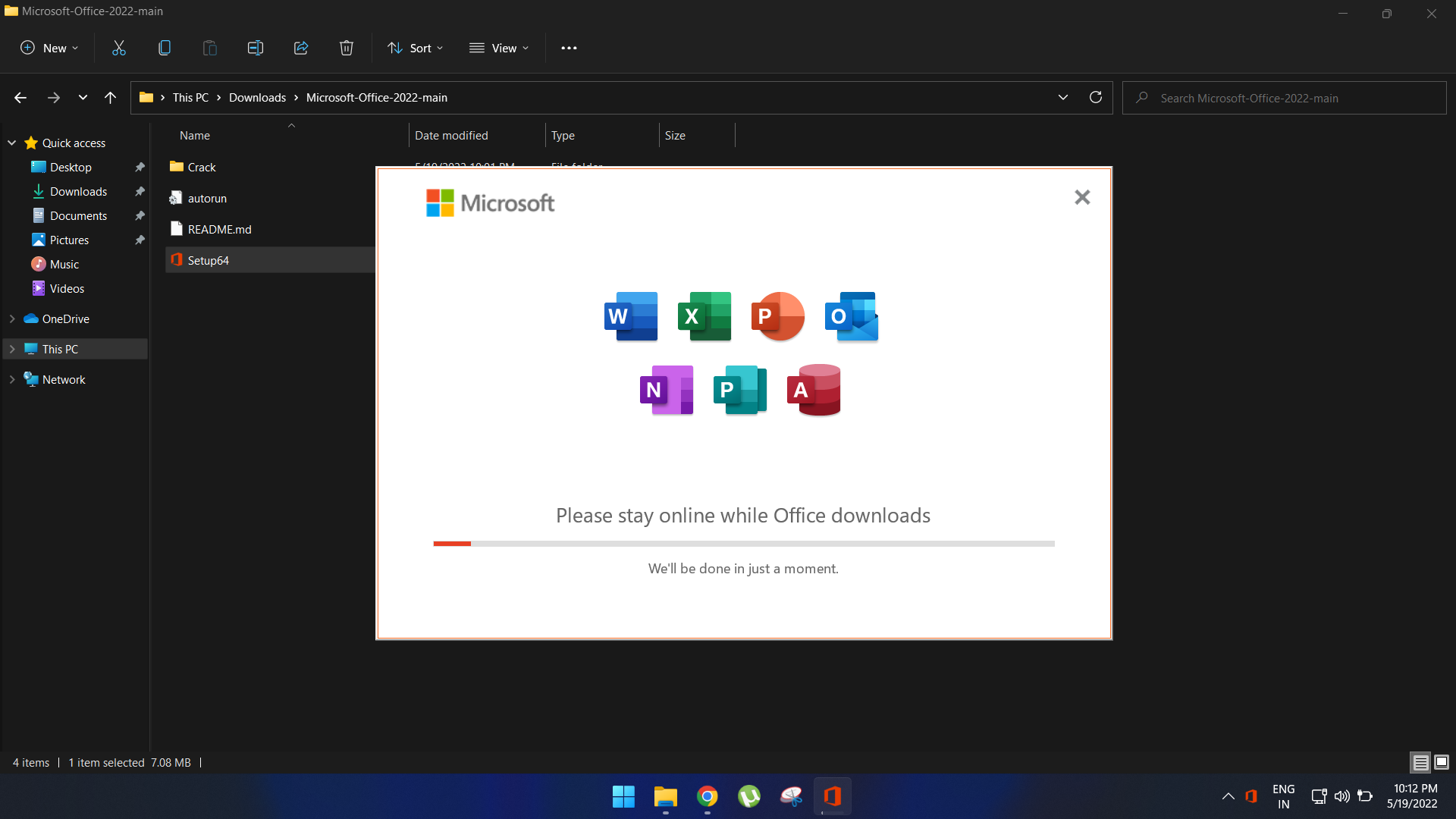The image size is (1456, 819).
Task: Open the Windows Start menu
Action: point(623,796)
